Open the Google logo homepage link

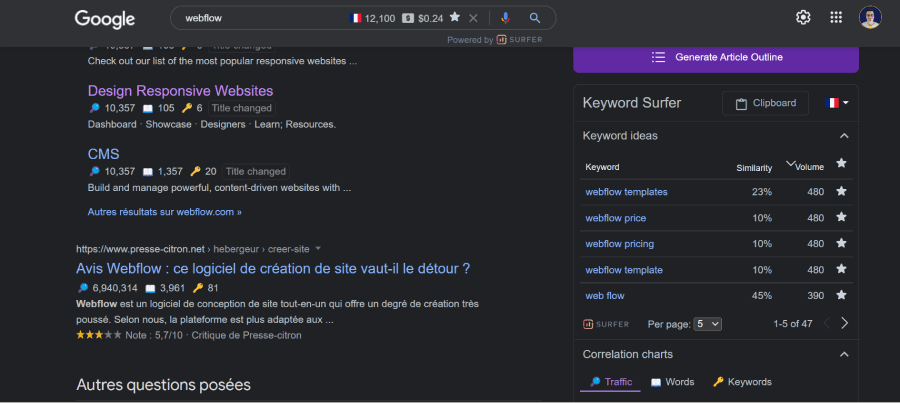pyautogui.click(x=104, y=19)
